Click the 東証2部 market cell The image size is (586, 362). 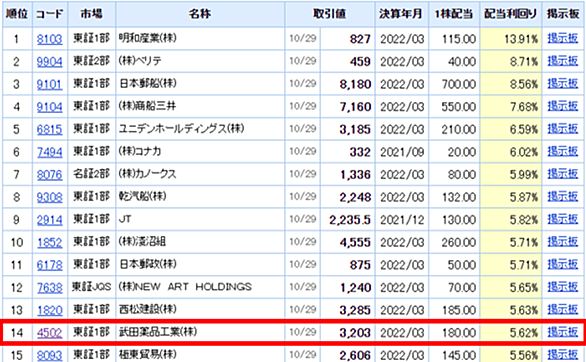click(92, 62)
